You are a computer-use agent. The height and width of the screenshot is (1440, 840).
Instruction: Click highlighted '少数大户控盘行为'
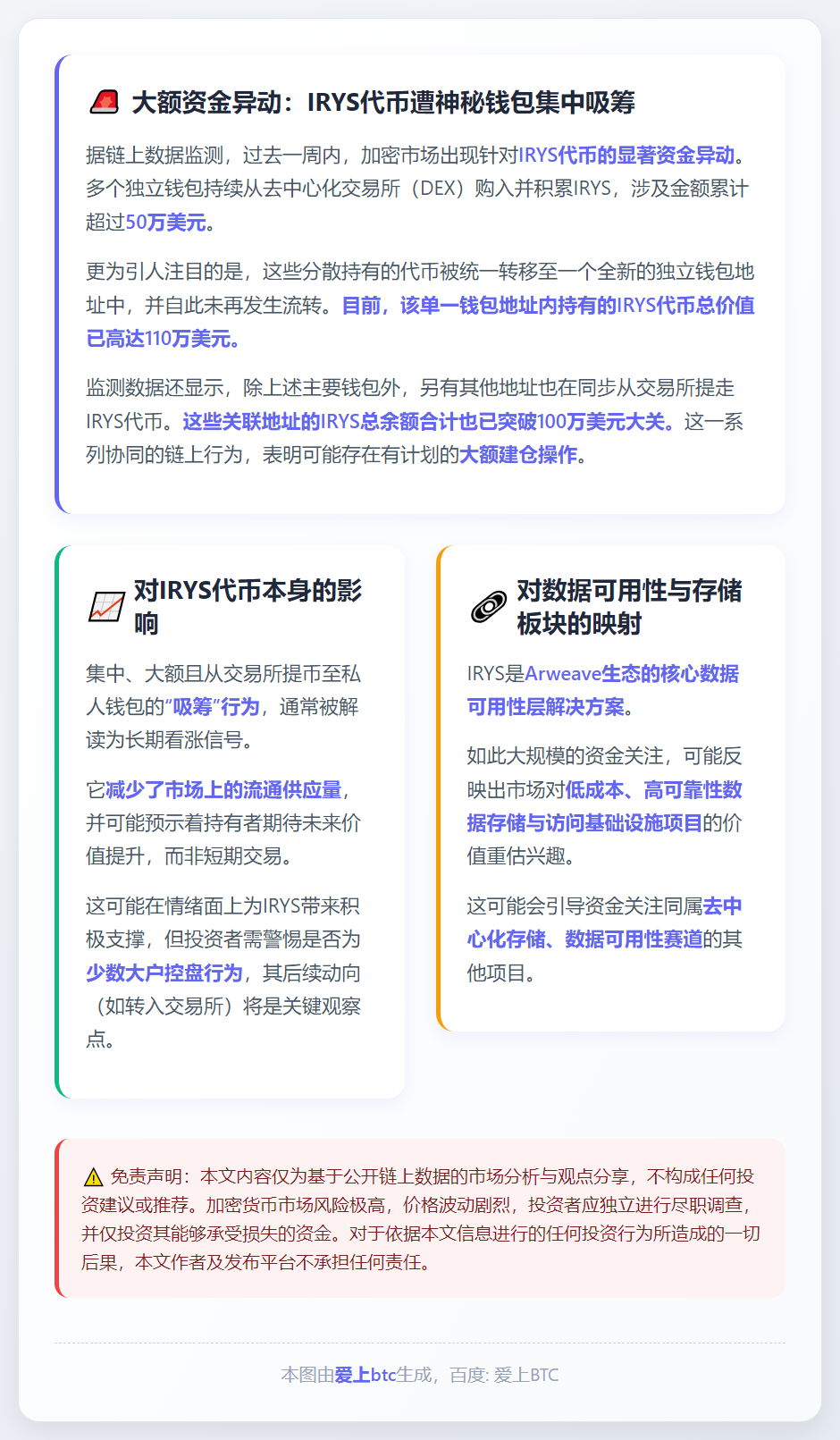click(164, 973)
